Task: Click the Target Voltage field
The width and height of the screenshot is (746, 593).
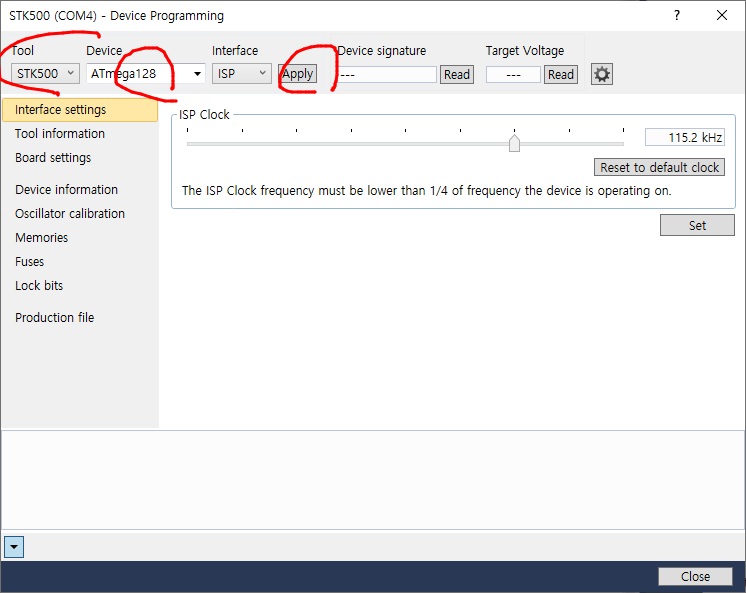Action: click(x=513, y=75)
